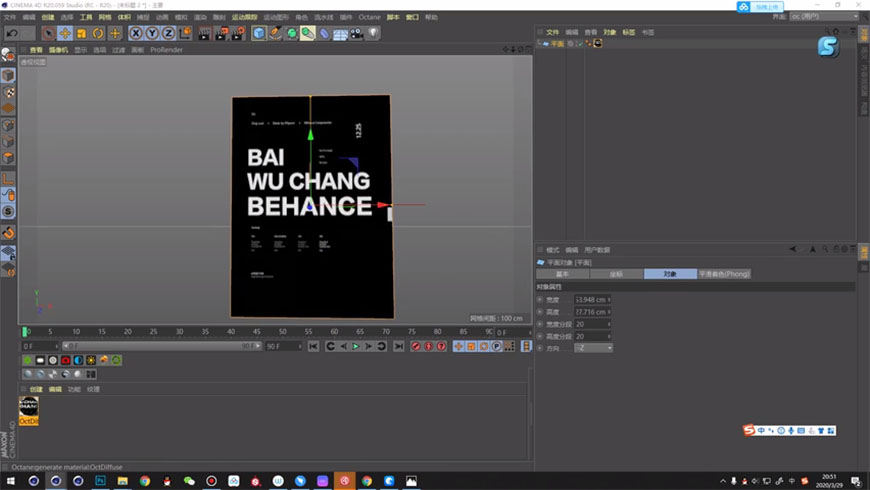Open Edit Render Settings icon
This screenshot has height=490, width=870.
pyautogui.click(x=238, y=33)
